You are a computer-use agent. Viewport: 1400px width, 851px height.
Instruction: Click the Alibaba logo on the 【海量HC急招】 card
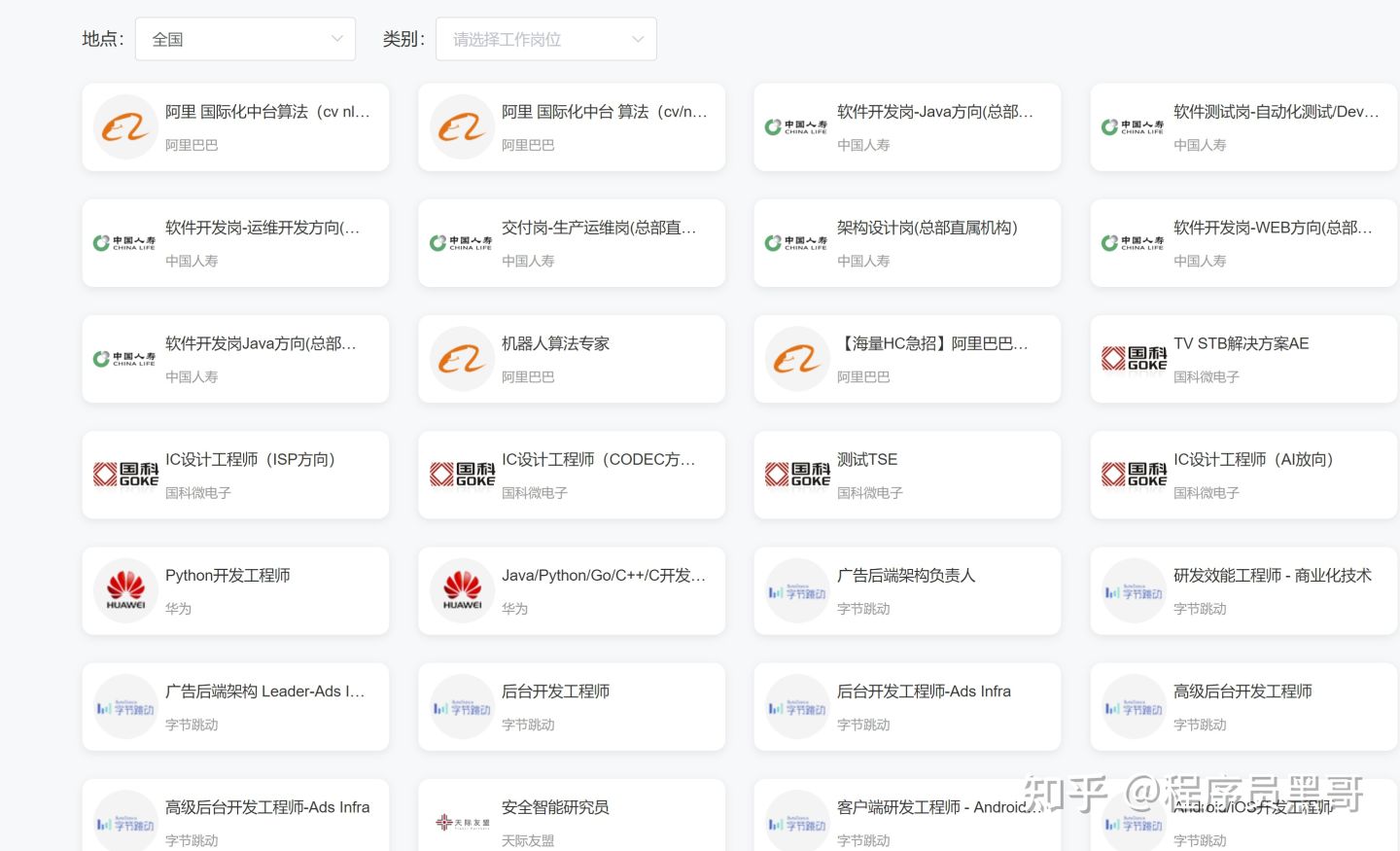pos(798,359)
